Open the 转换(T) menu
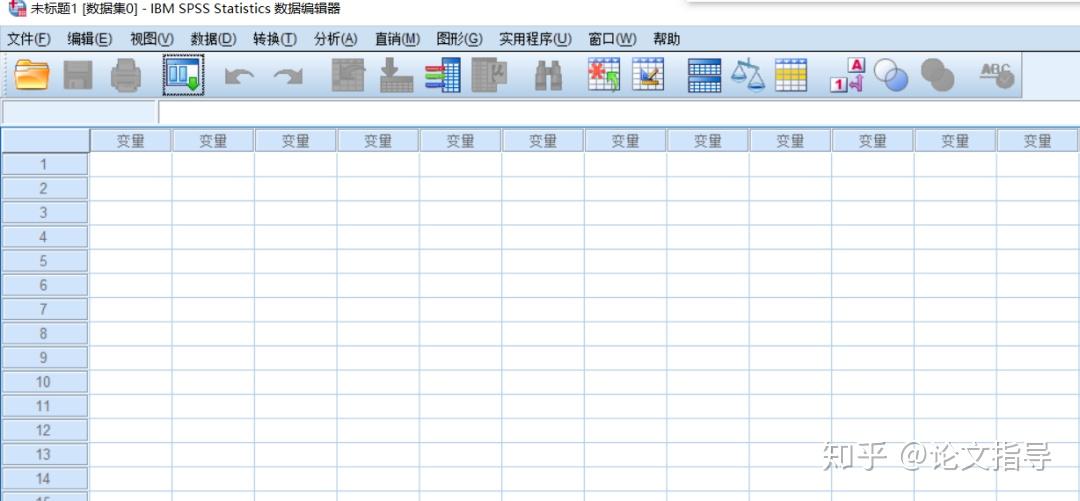This screenshot has height=501, width=1080. point(275,39)
